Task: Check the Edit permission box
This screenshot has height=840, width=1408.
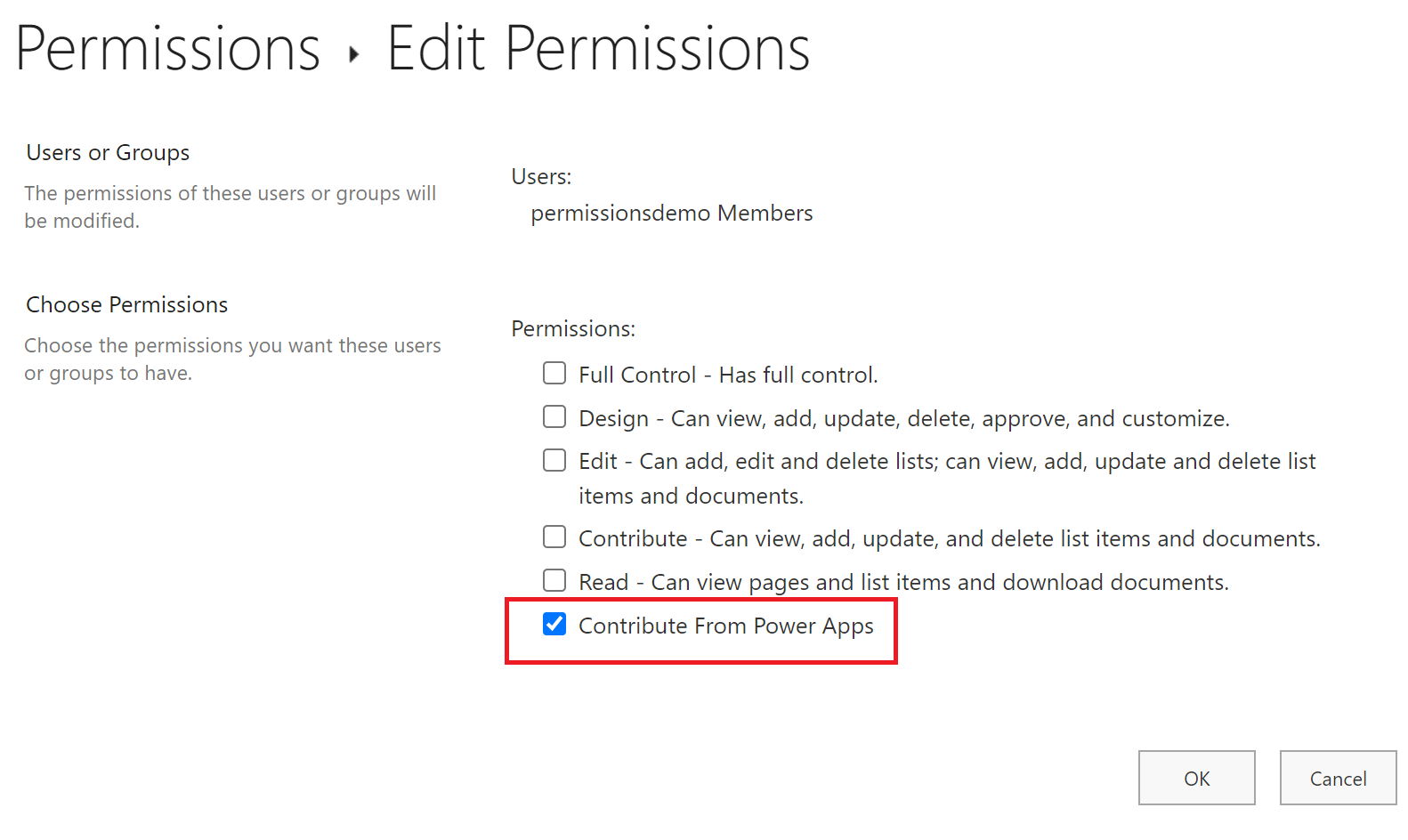Action: click(x=554, y=460)
